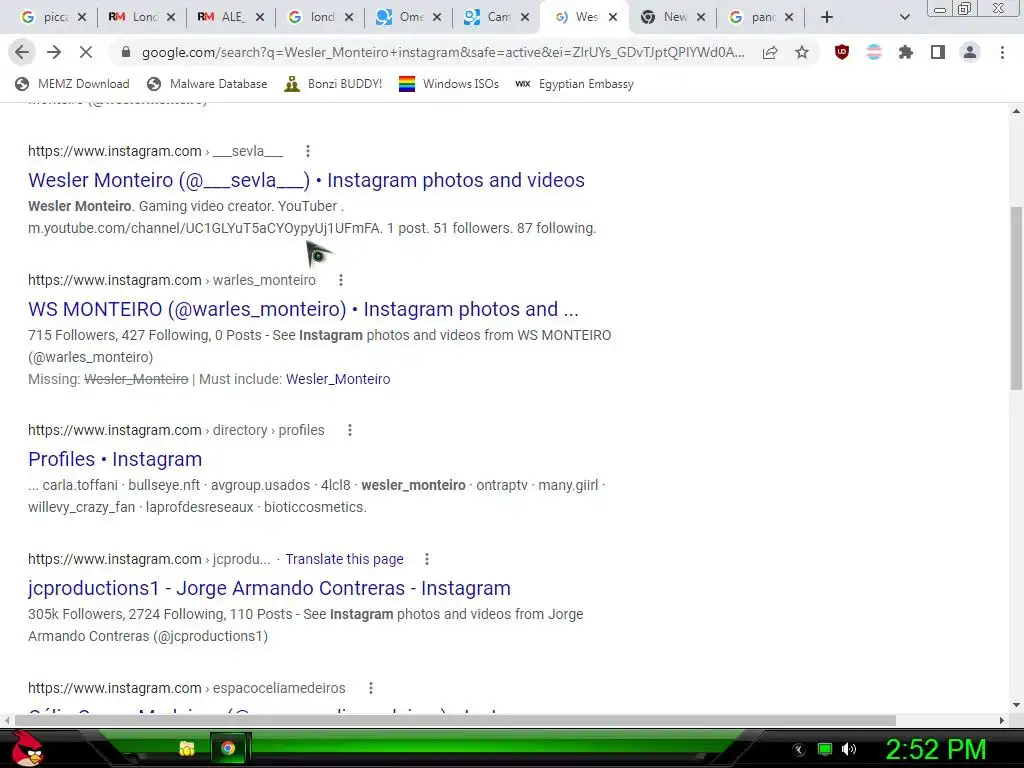Open volume control in system tray
Viewport: 1024px width, 768px height.
pyautogui.click(x=848, y=749)
